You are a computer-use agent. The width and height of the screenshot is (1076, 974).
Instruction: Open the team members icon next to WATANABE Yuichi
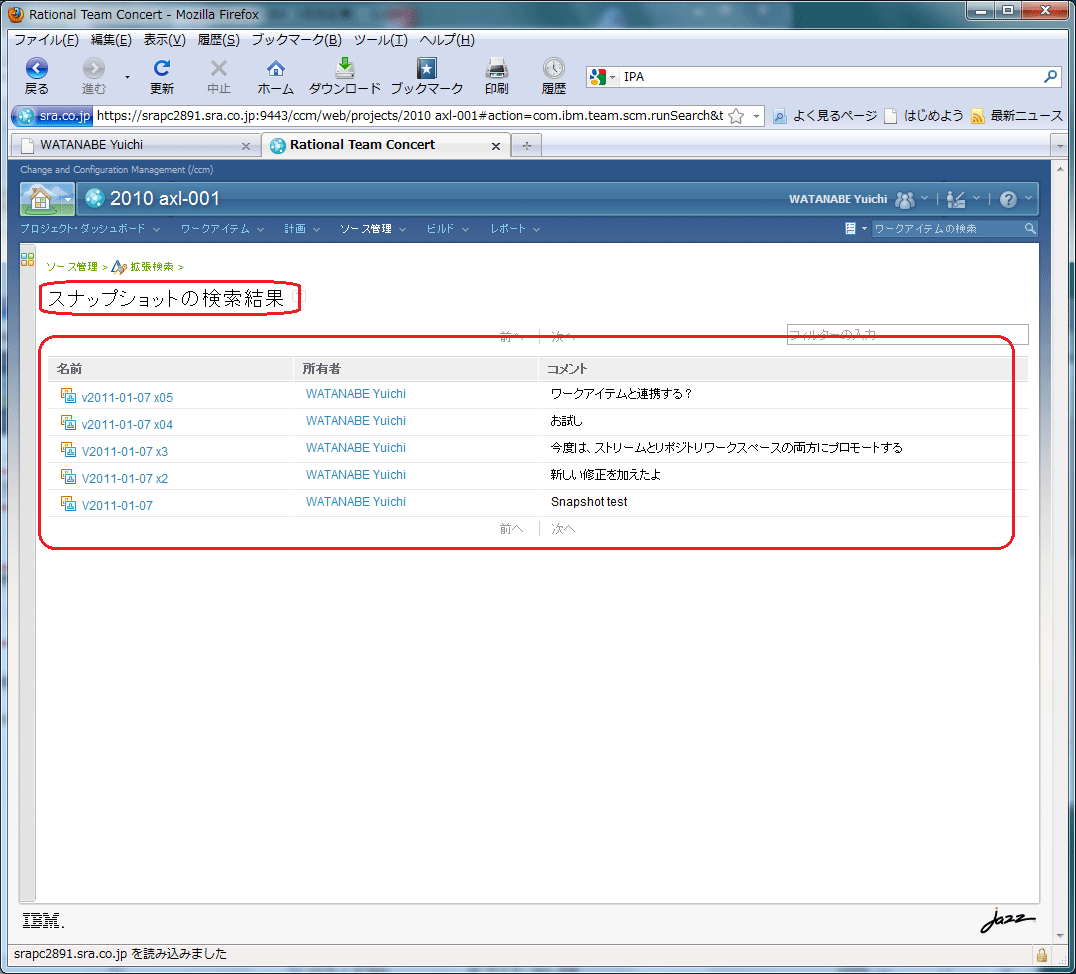pyautogui.click(x=905, y=199)
